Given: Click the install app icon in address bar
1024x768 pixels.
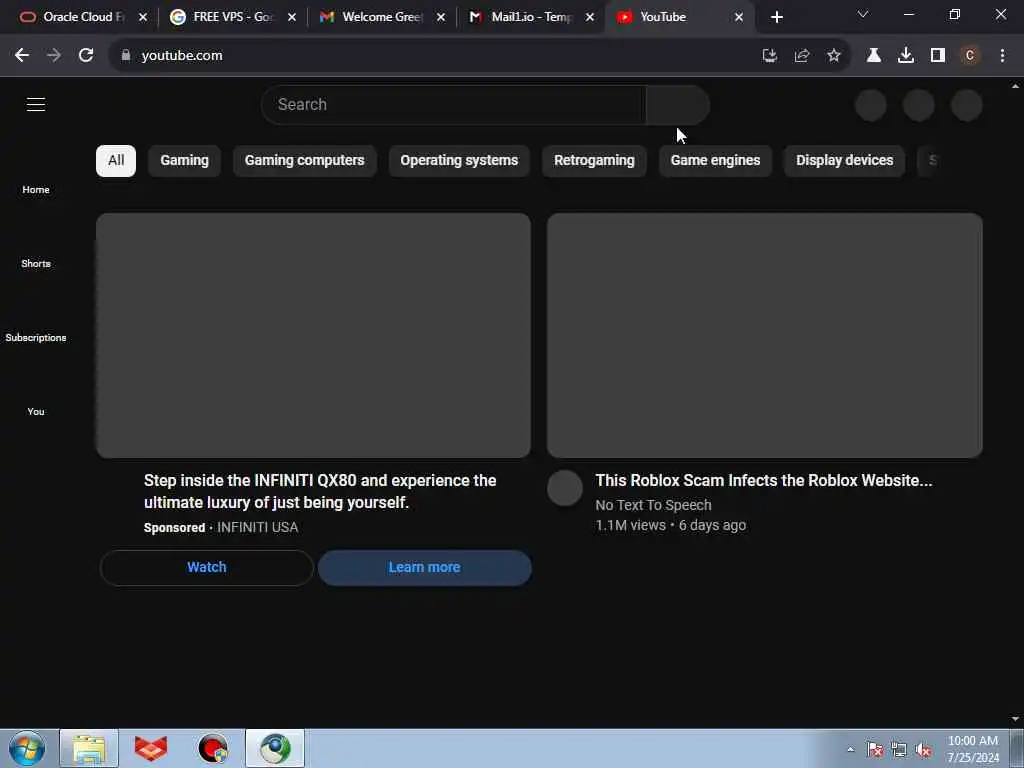Looking at the screenshot, I should pyautogui.click(x=770, y=56).
